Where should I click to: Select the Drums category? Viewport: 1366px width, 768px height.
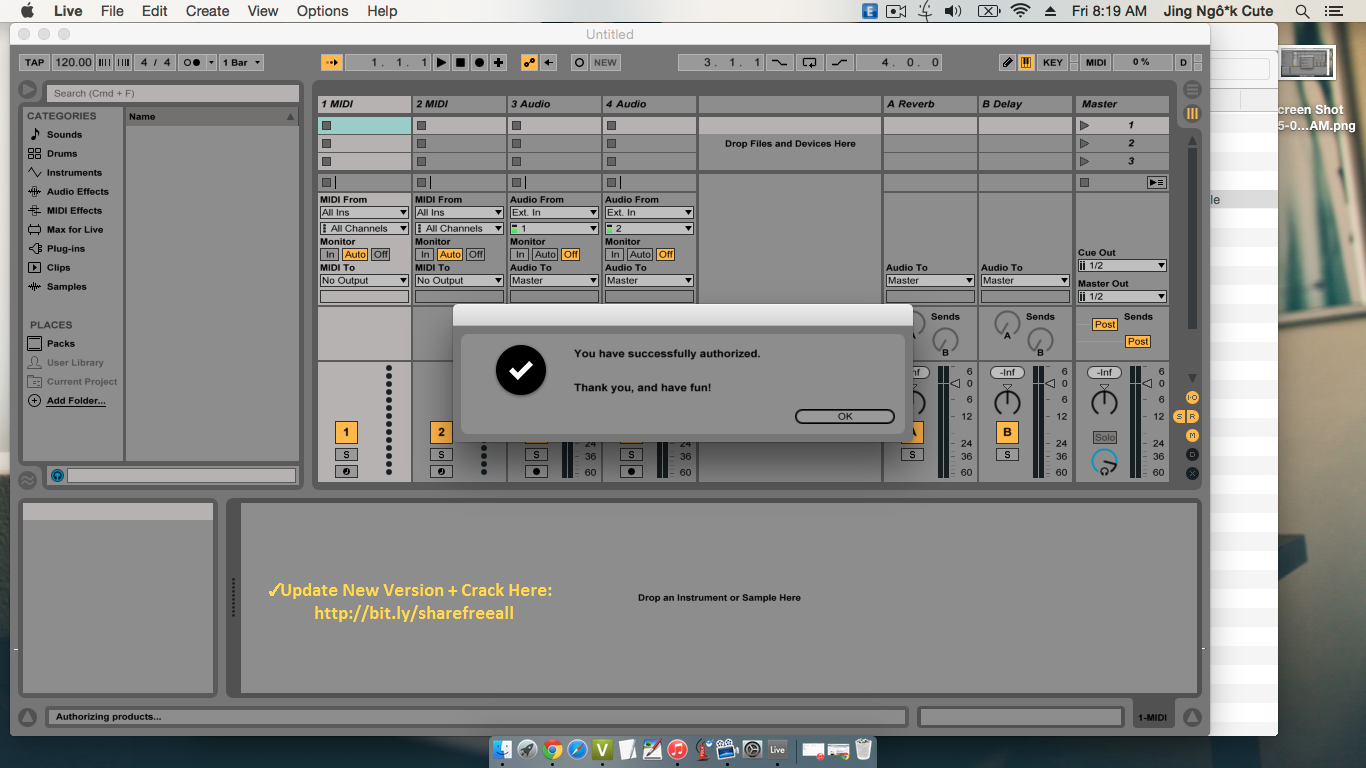coord(62,153)
